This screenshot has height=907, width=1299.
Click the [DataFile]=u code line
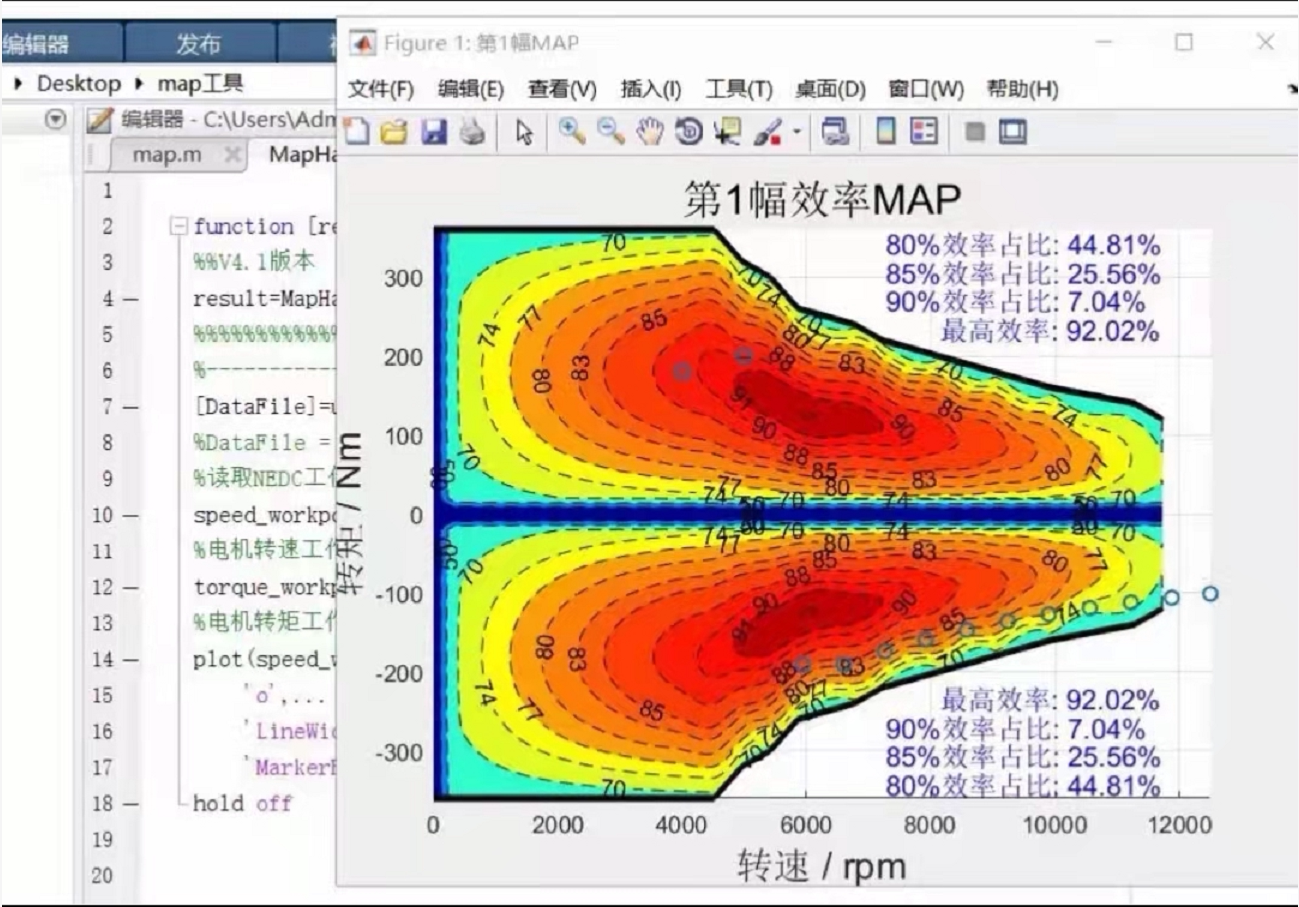264,407
